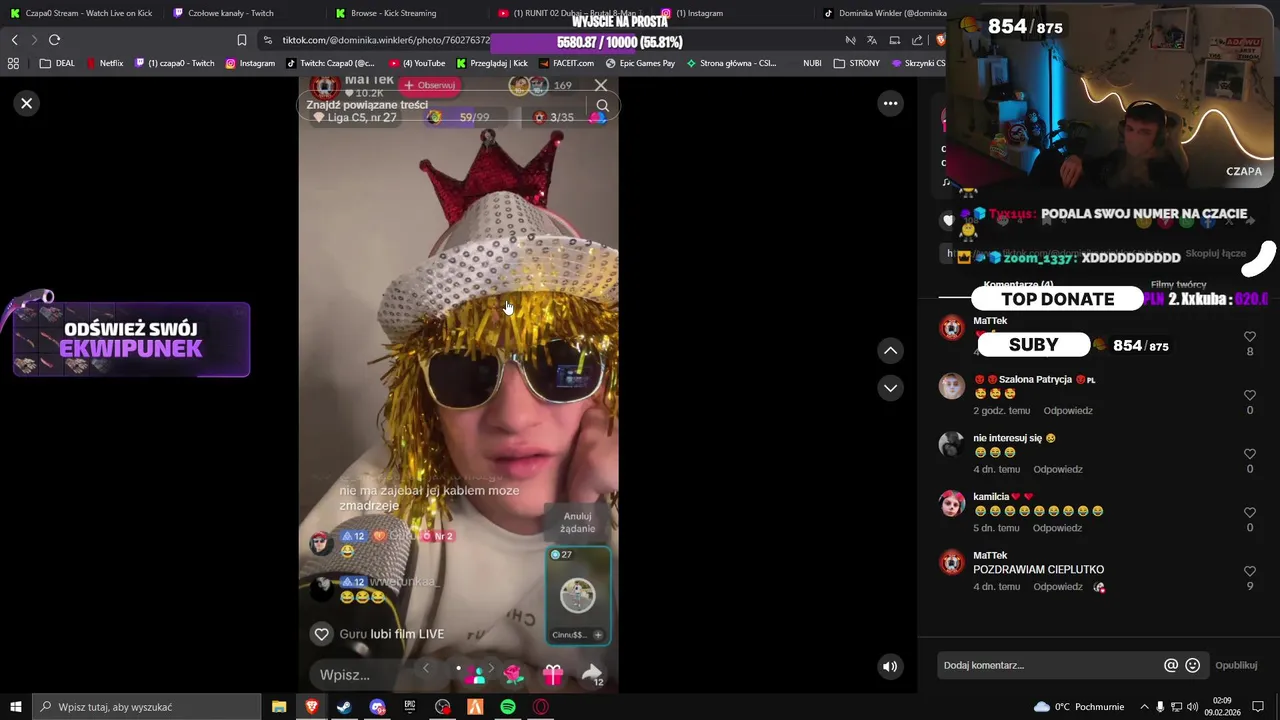Open the browser apps grid icon
Screen dimensions: 1280x720
point(13,63)
